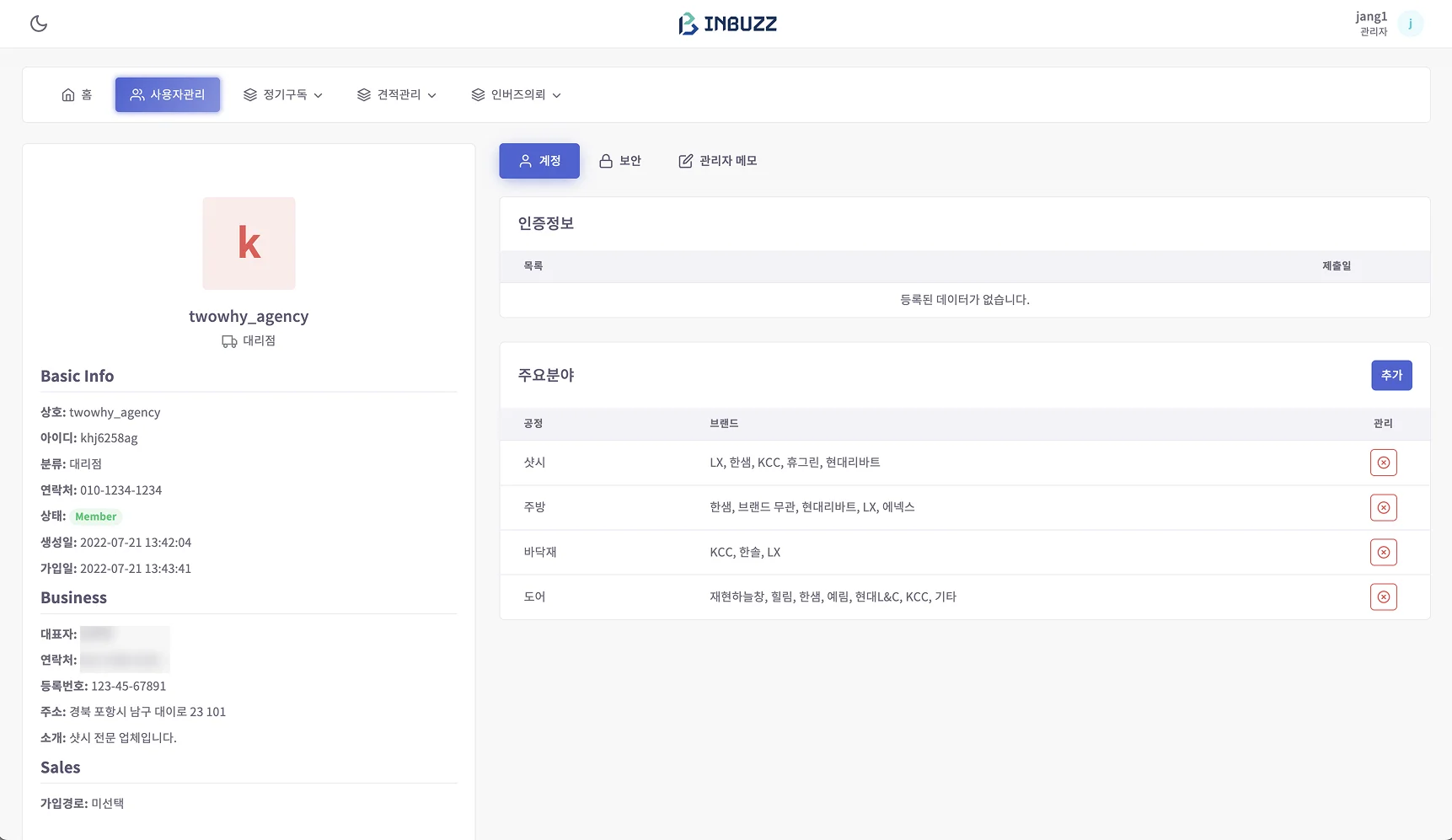Click brands 'LX, 한샘, KCC, 휴그린, 현대리바트'
Viewport: 1452px width, 840px height.
click(x=795, y=463)
